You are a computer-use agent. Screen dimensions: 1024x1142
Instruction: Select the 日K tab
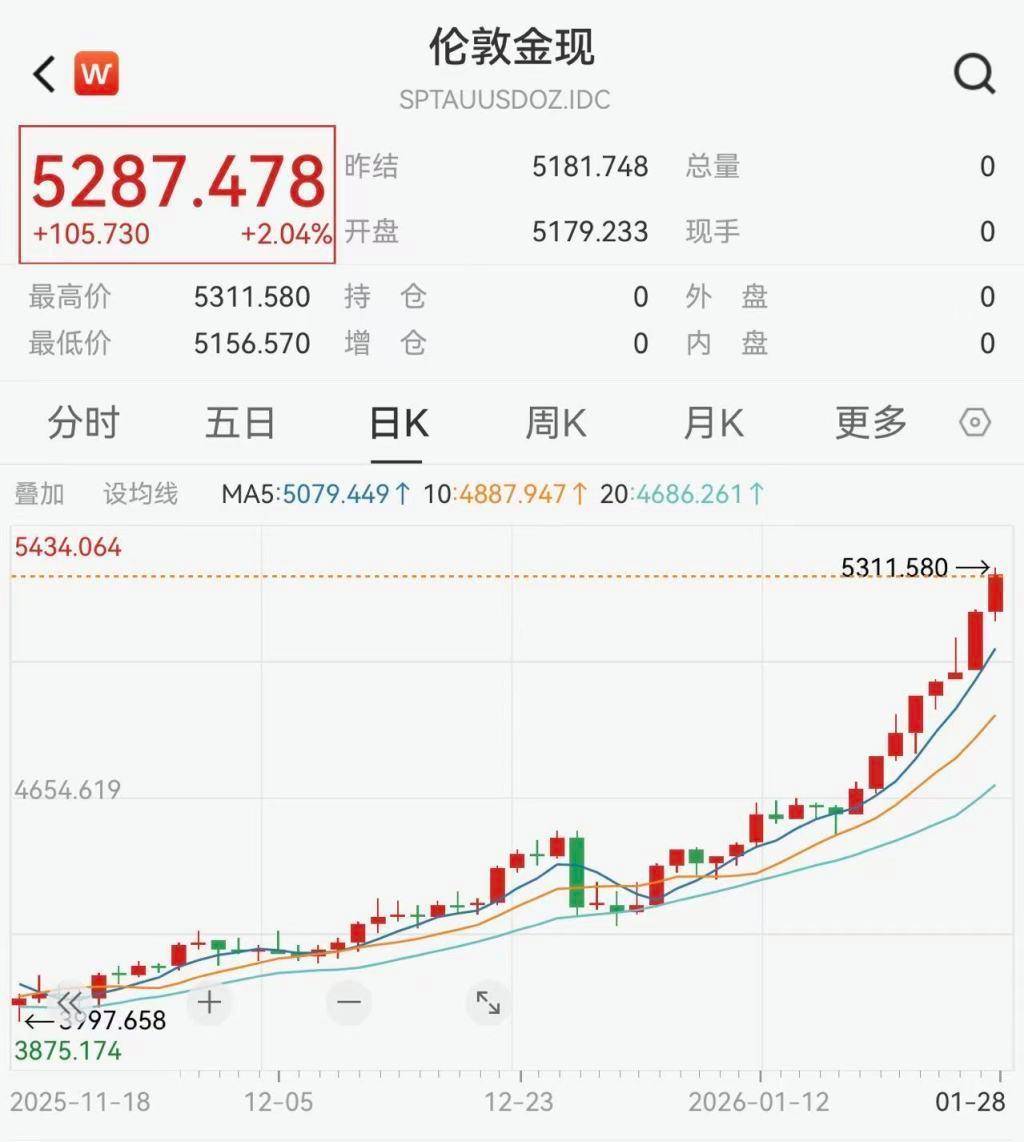[x=398, y=423]
